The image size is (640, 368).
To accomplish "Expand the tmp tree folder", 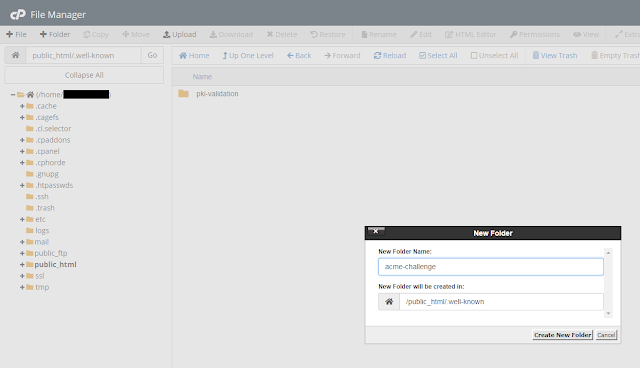I will [x=22, y=287].
